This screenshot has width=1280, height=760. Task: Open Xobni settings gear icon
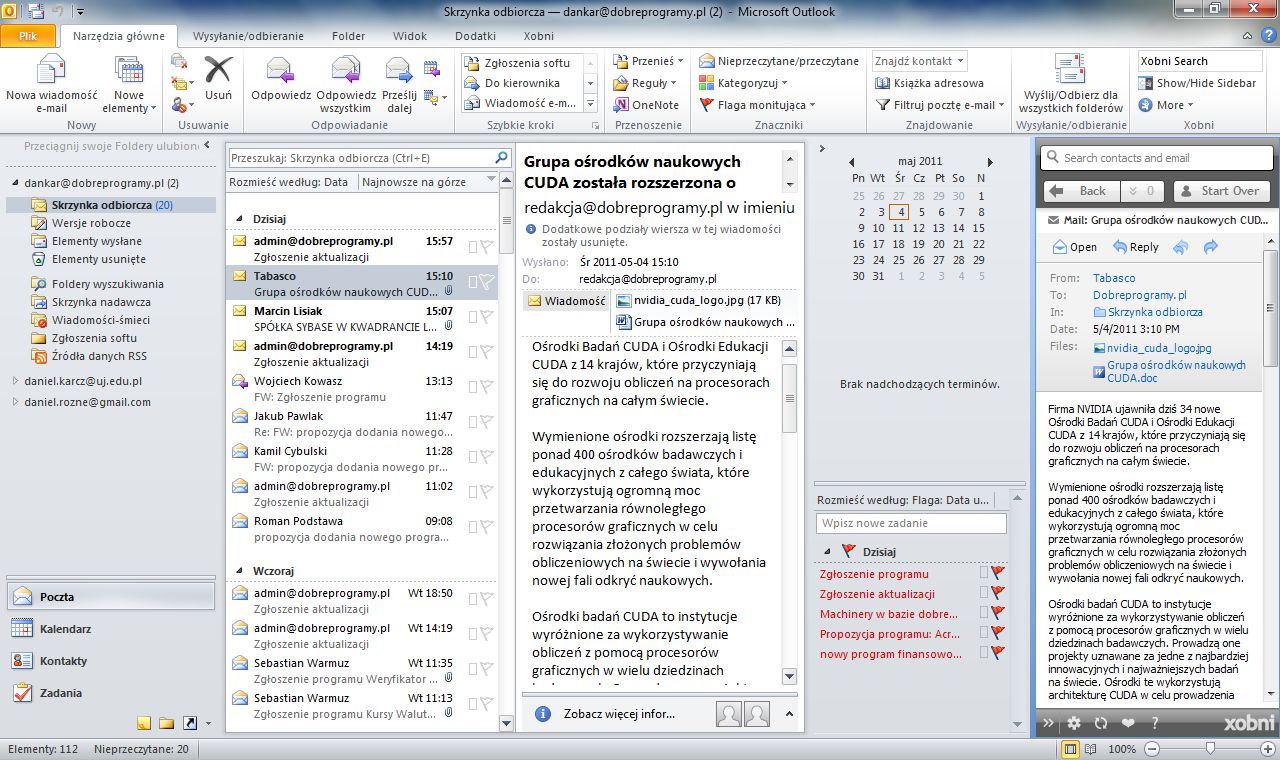pyautogui.click(x=1074, y=723)
